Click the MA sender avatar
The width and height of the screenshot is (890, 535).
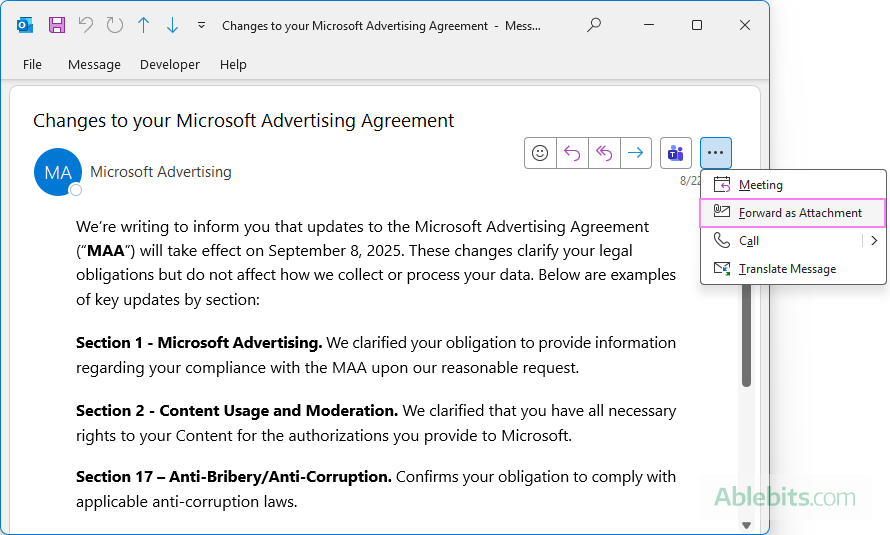pyautogui.click(x=58, y=172)
